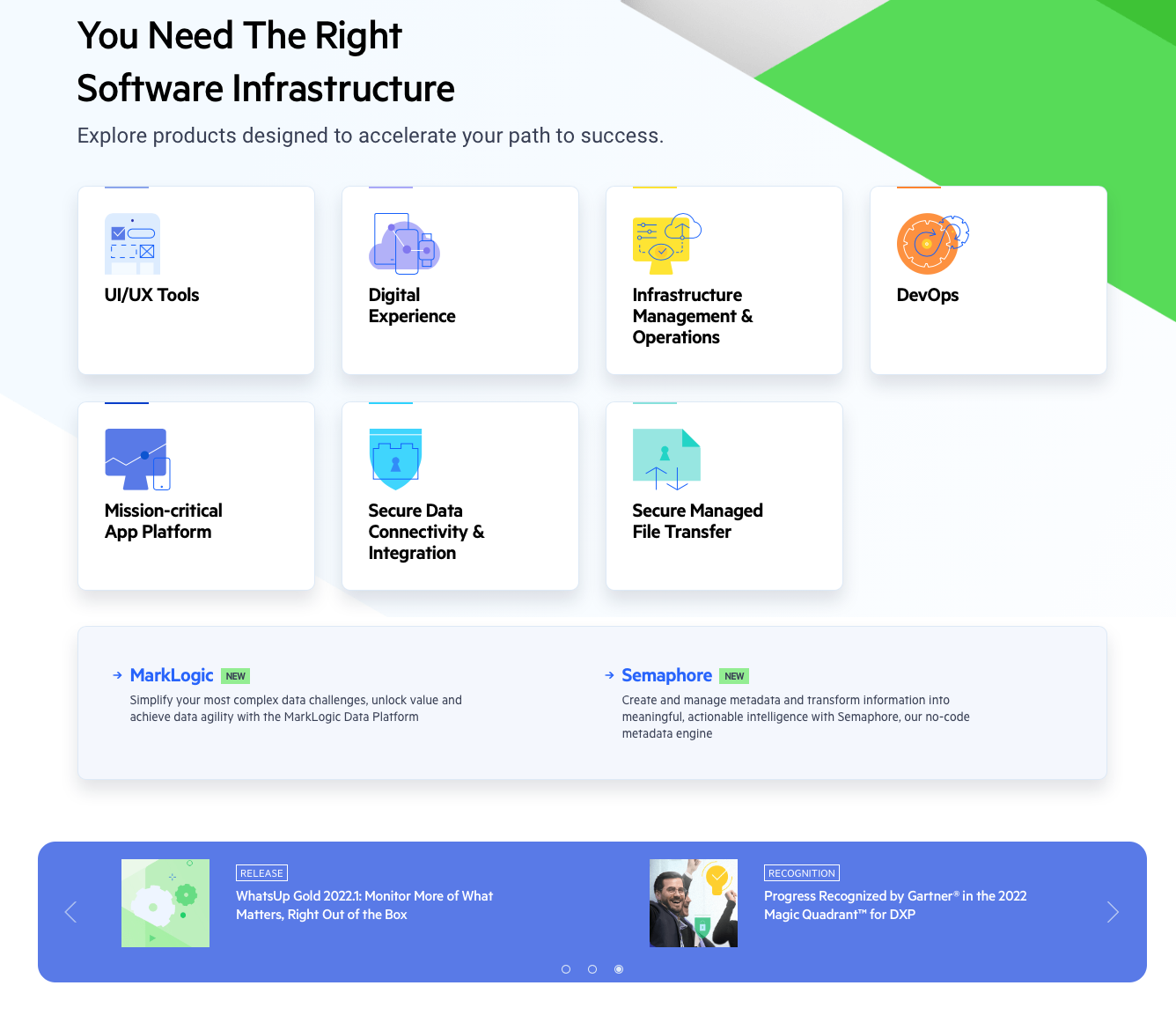Open the WhatsUp Gold 2022.1 release headline
This screenshot has width=1176, height=1015.
click(364, 905)
